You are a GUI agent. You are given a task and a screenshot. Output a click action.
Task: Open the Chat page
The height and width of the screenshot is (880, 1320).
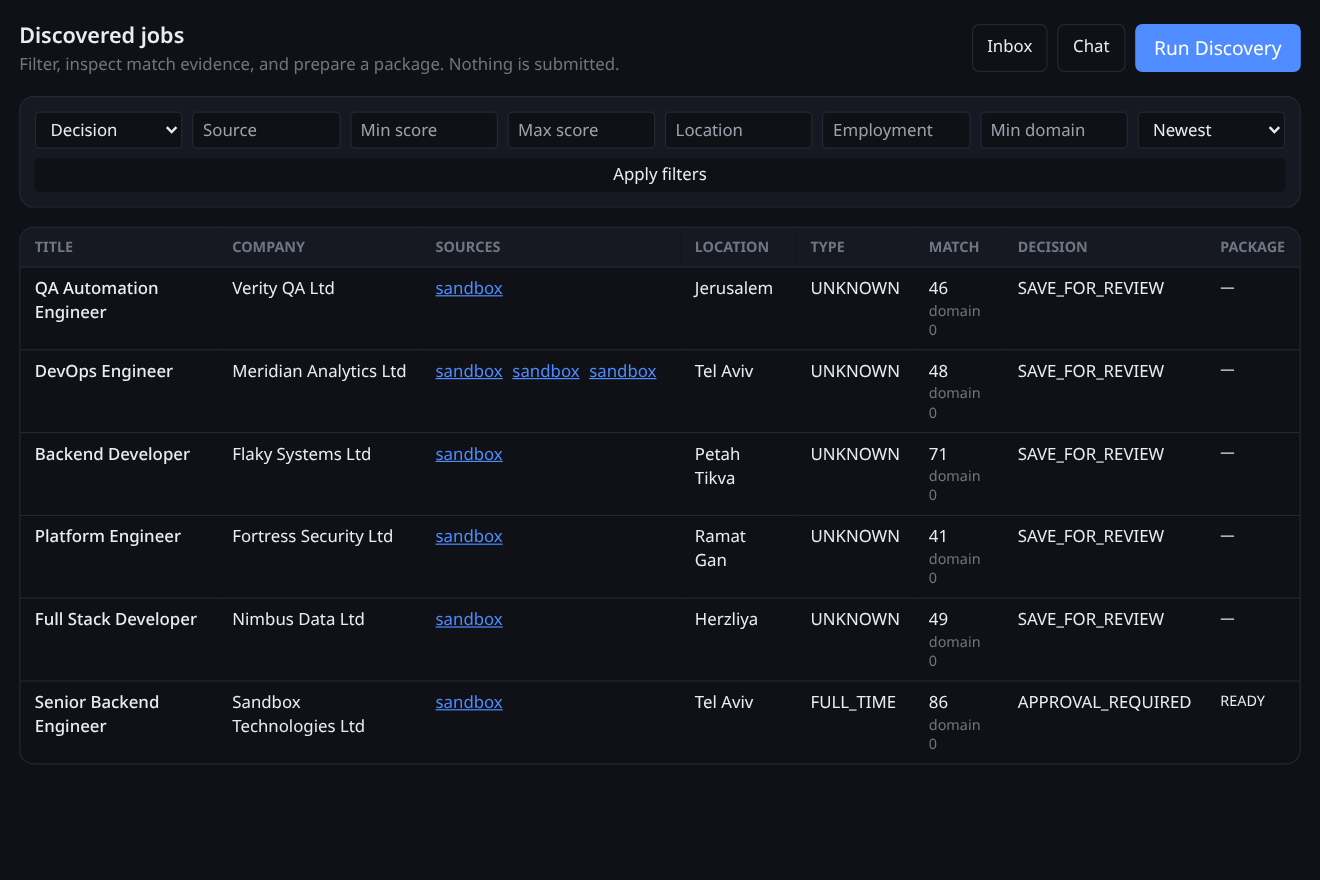point(1091,47)
